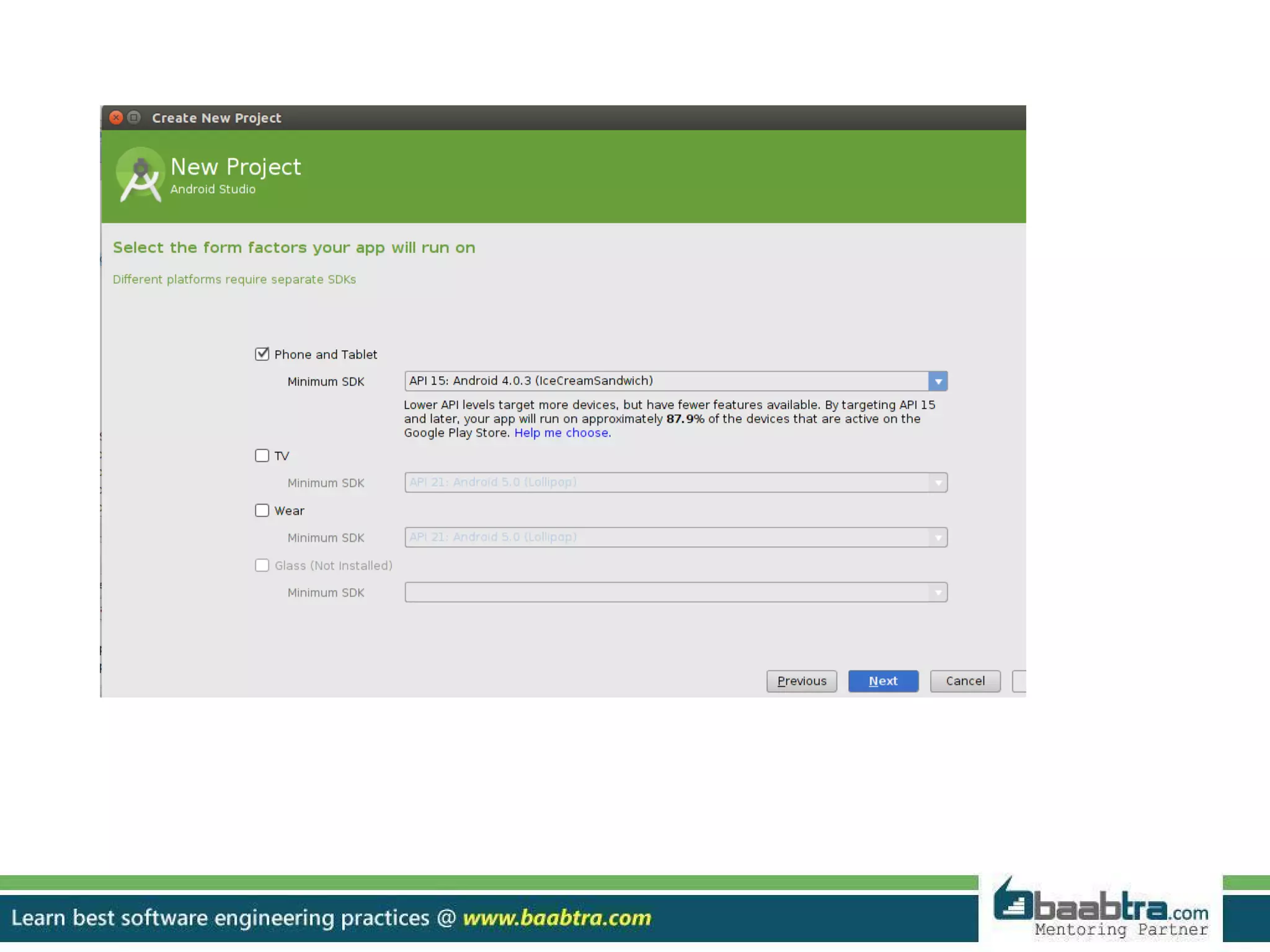Viewport: 1270px width, 952px height.
Task: Click the Help me choose link
Action: (562, 433)
